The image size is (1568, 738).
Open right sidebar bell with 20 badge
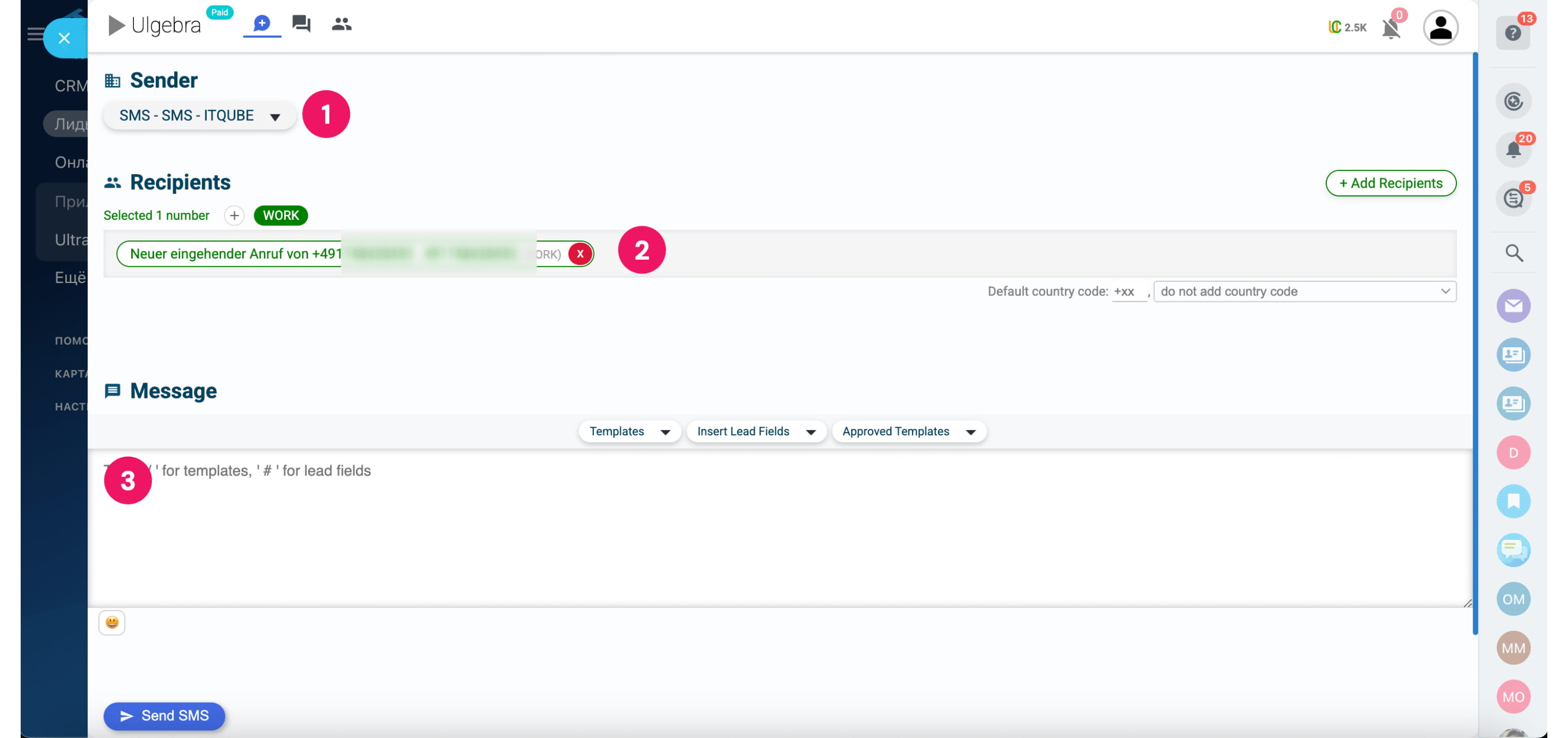1513,149
